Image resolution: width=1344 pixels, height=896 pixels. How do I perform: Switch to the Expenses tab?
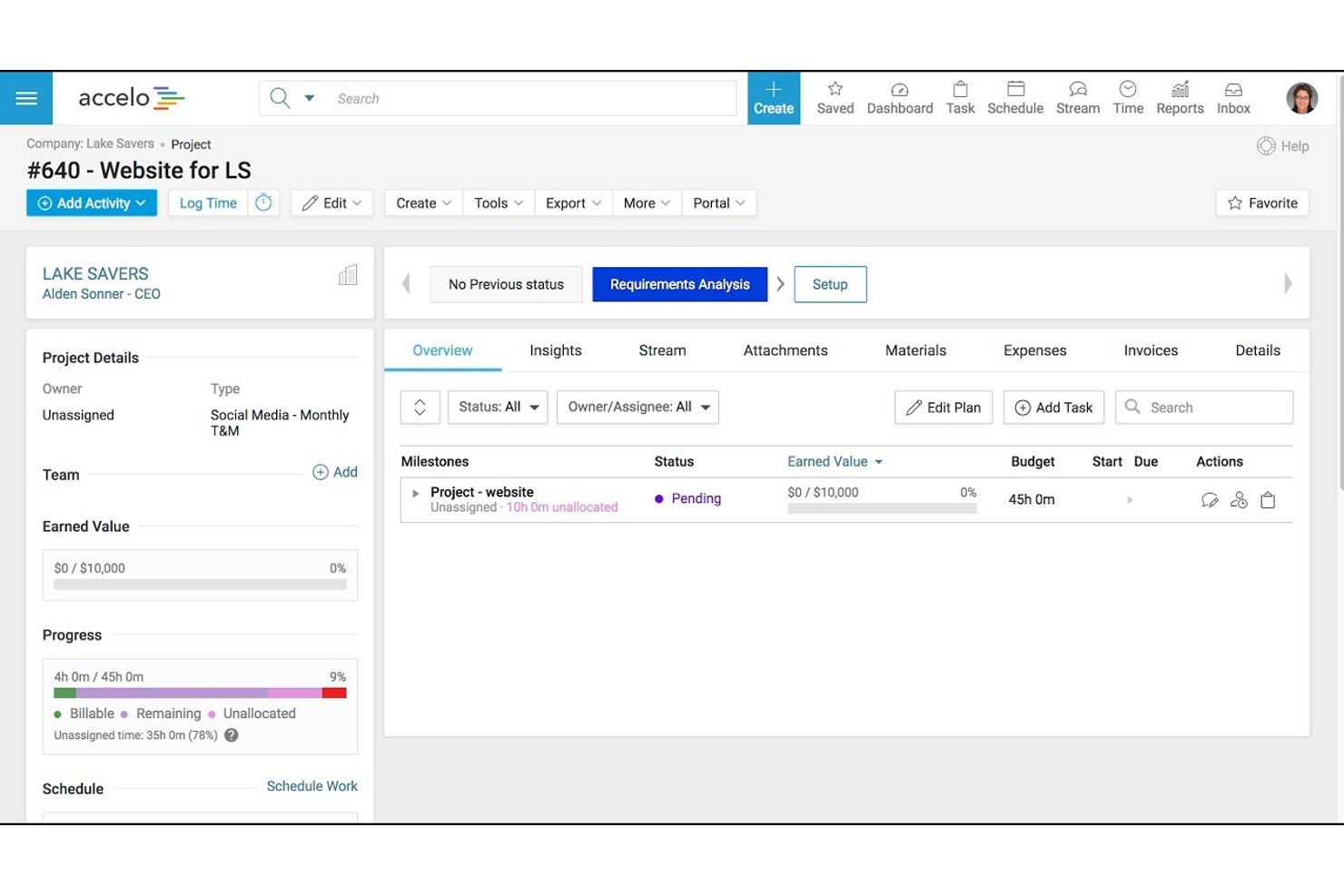(1035, 350)
